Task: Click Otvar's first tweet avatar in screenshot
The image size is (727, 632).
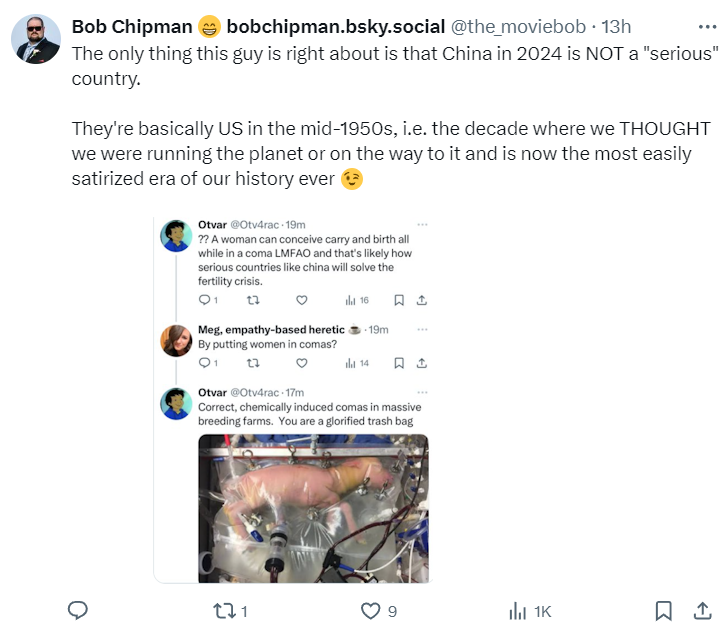Action: coord(176,236)
